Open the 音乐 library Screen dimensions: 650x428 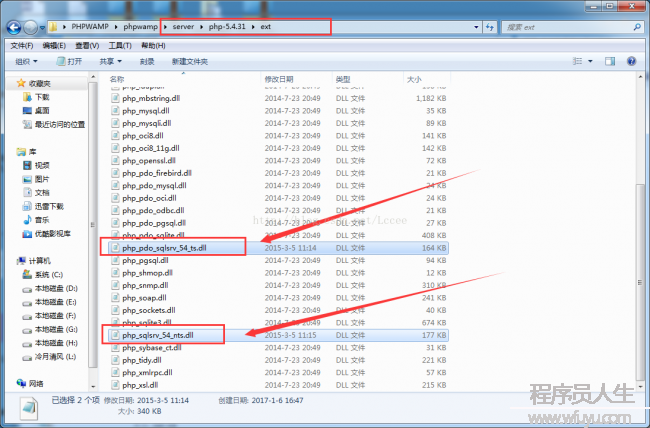click(x=42, y=220)
